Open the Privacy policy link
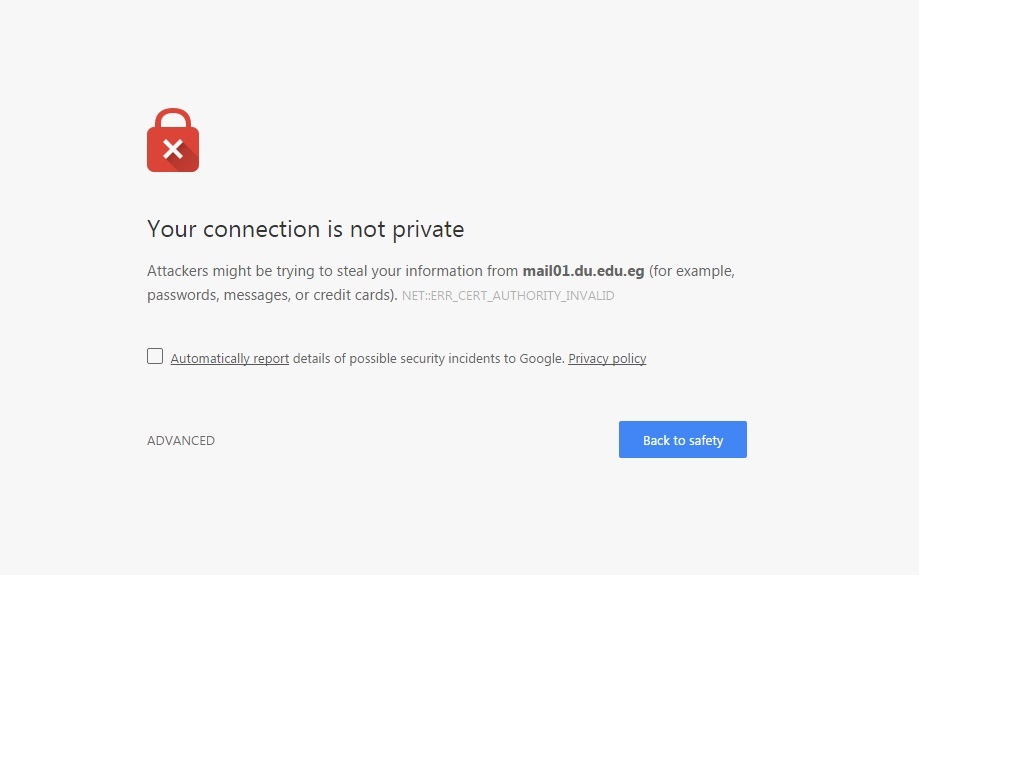This screenshot has height=768, width=1024. 607,359
